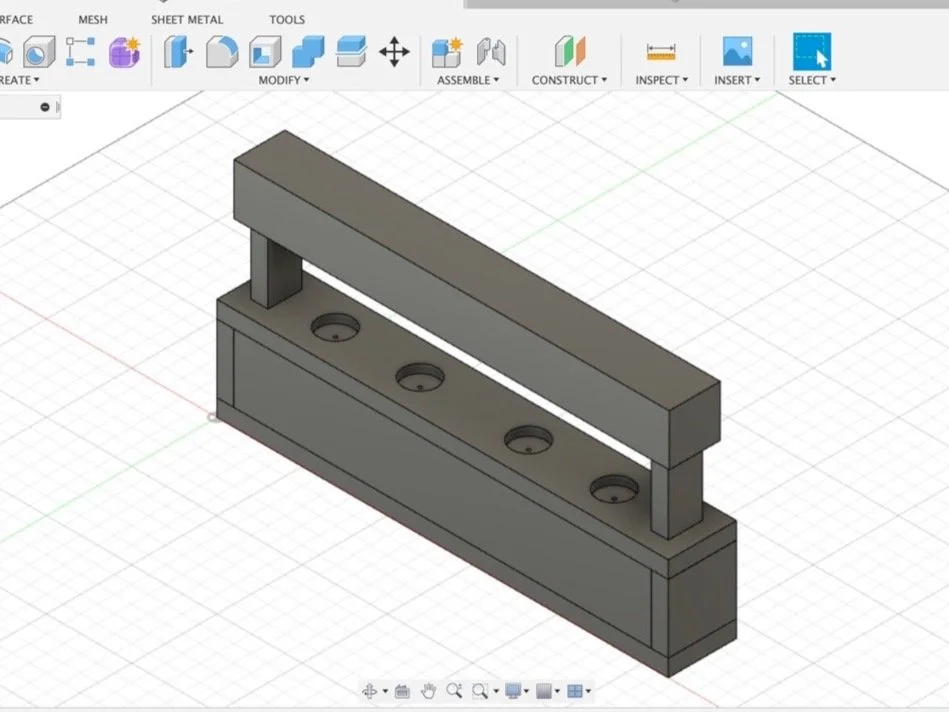The width and height of the screenshot is (949, 712).
Task: Expand the Orbit options arrow
Action: click(385, 691)
